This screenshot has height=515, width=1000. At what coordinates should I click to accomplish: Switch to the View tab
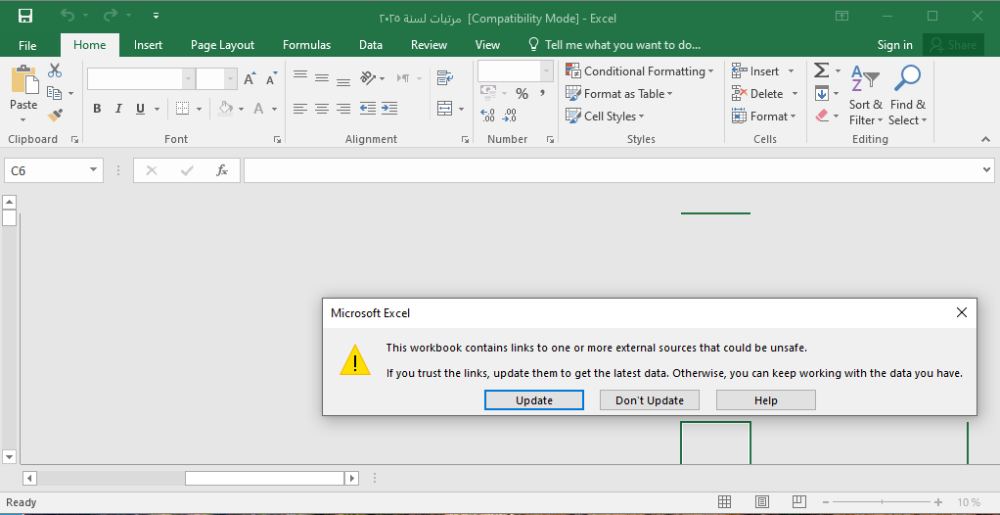pos(487,45)
